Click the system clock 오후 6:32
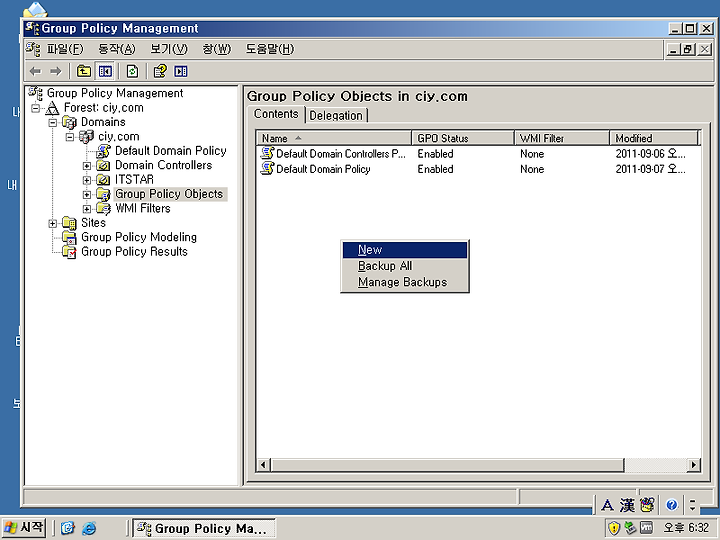 point(686,528)
